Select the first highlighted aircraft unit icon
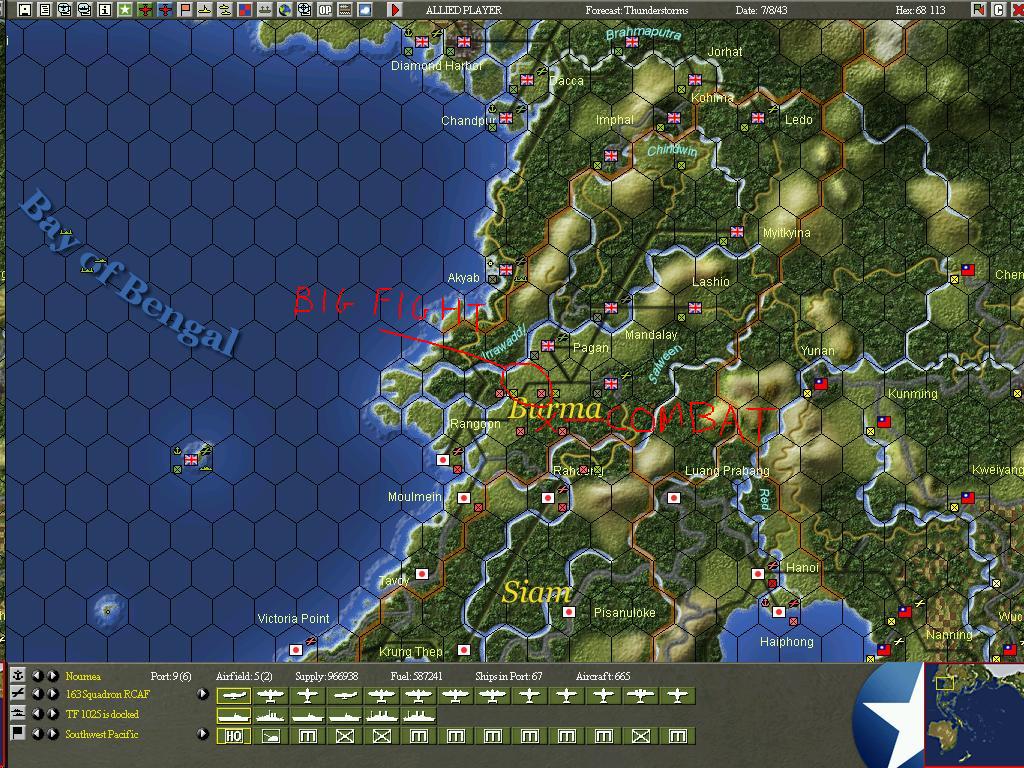This screenshot has height=768, width=1024. point(234,696)
